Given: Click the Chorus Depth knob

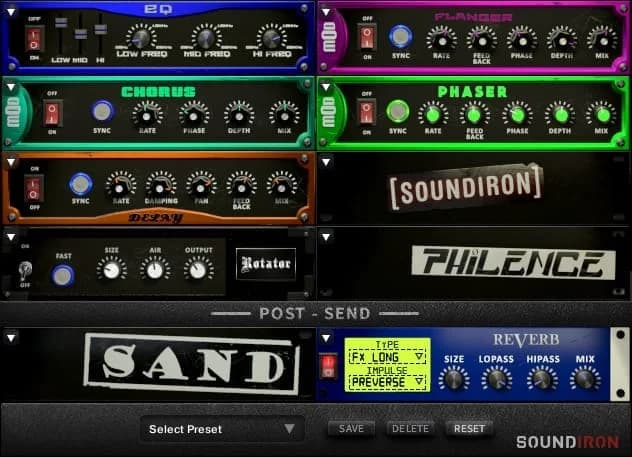Looking at the screenshot, I should click(x=238, y=113).
